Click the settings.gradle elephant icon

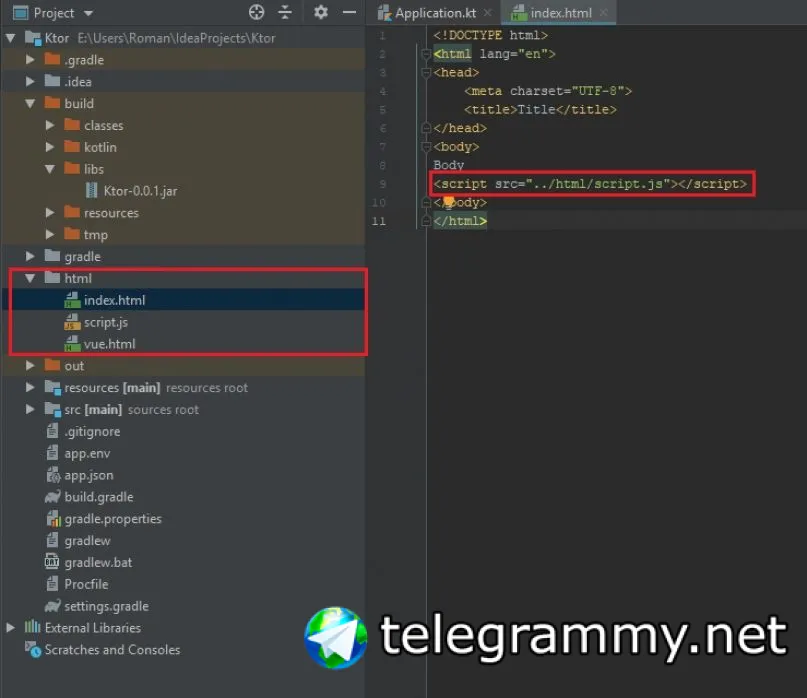[52, 606]
